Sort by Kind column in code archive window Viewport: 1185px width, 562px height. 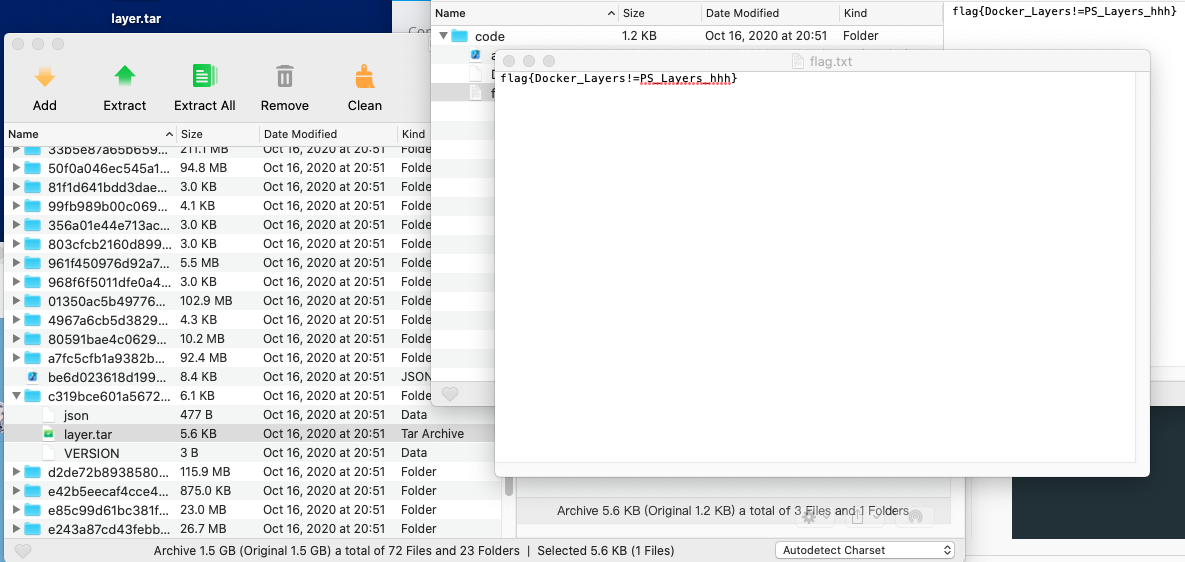point(891,13)
